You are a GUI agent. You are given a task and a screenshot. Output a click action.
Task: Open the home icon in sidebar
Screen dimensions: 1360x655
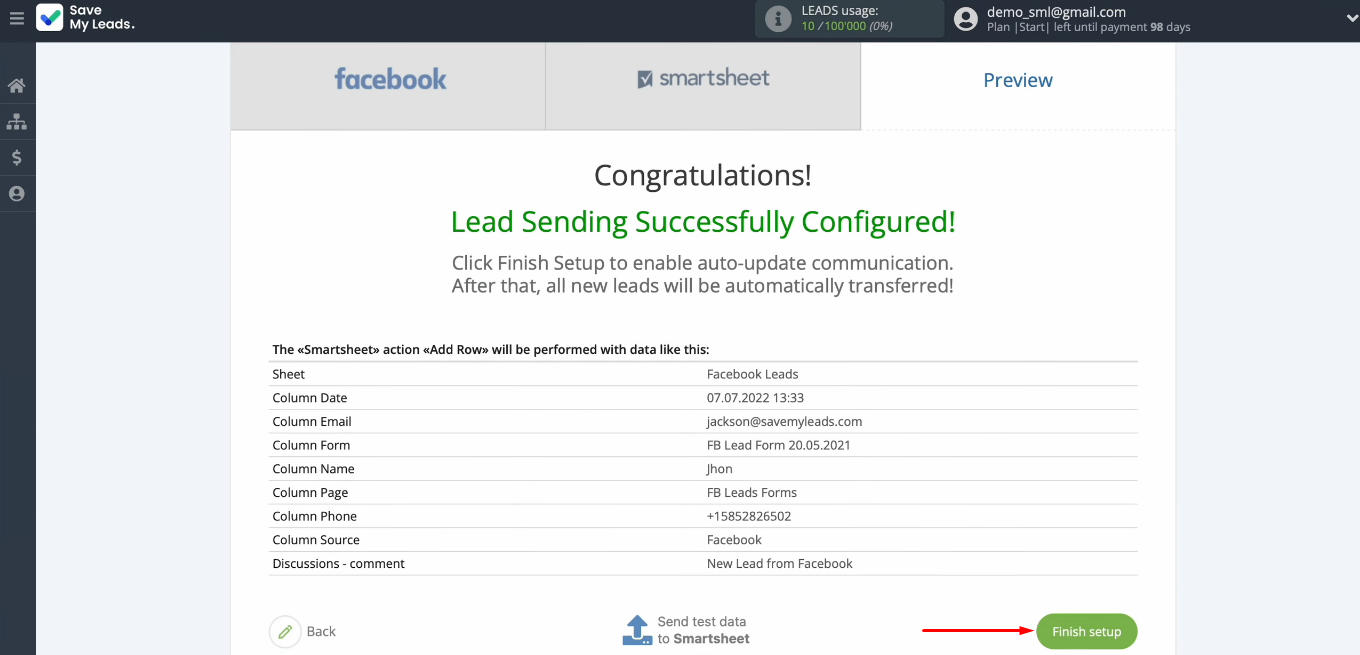tap(16, 86)
